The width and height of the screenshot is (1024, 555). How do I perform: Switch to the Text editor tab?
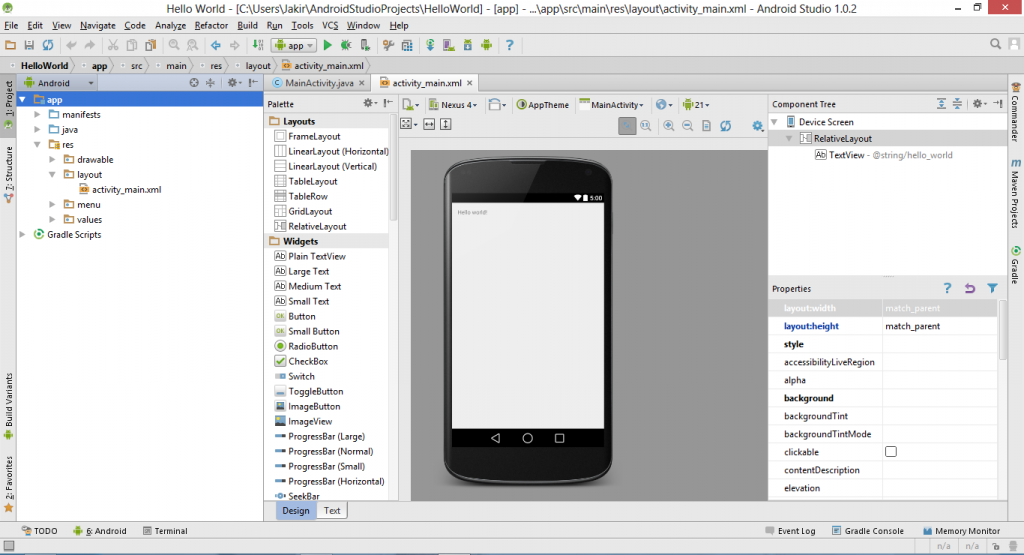[332, 510]
